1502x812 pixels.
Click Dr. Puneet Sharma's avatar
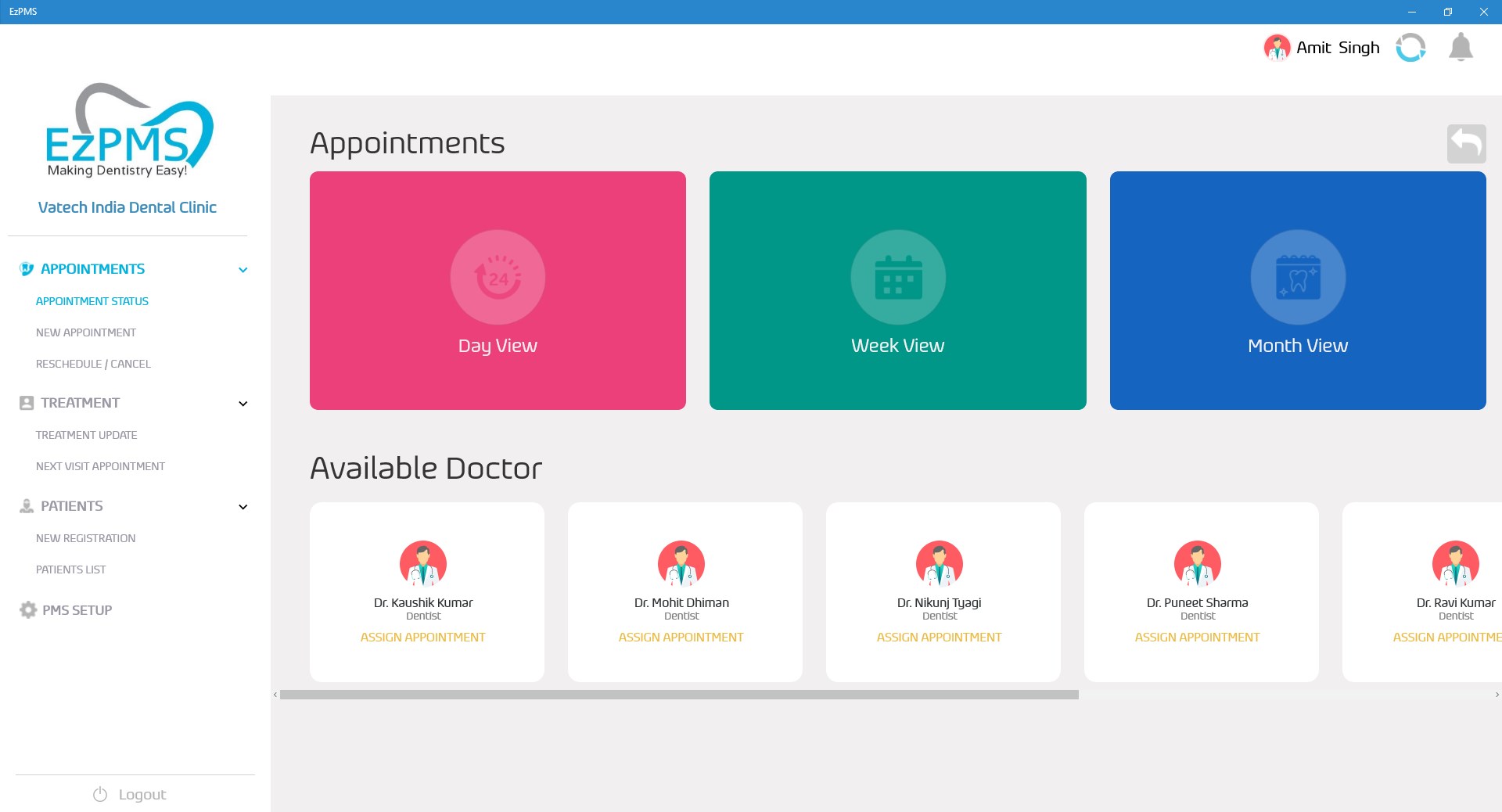[1198, 563]
